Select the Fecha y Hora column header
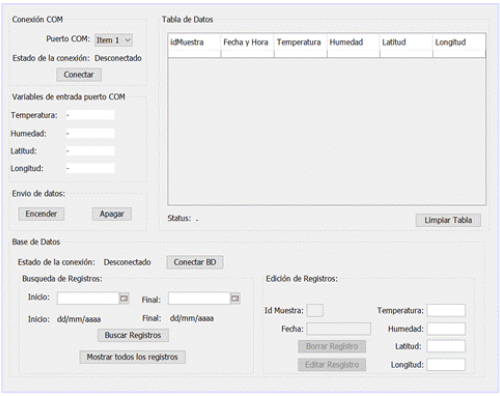 [247, 42]
